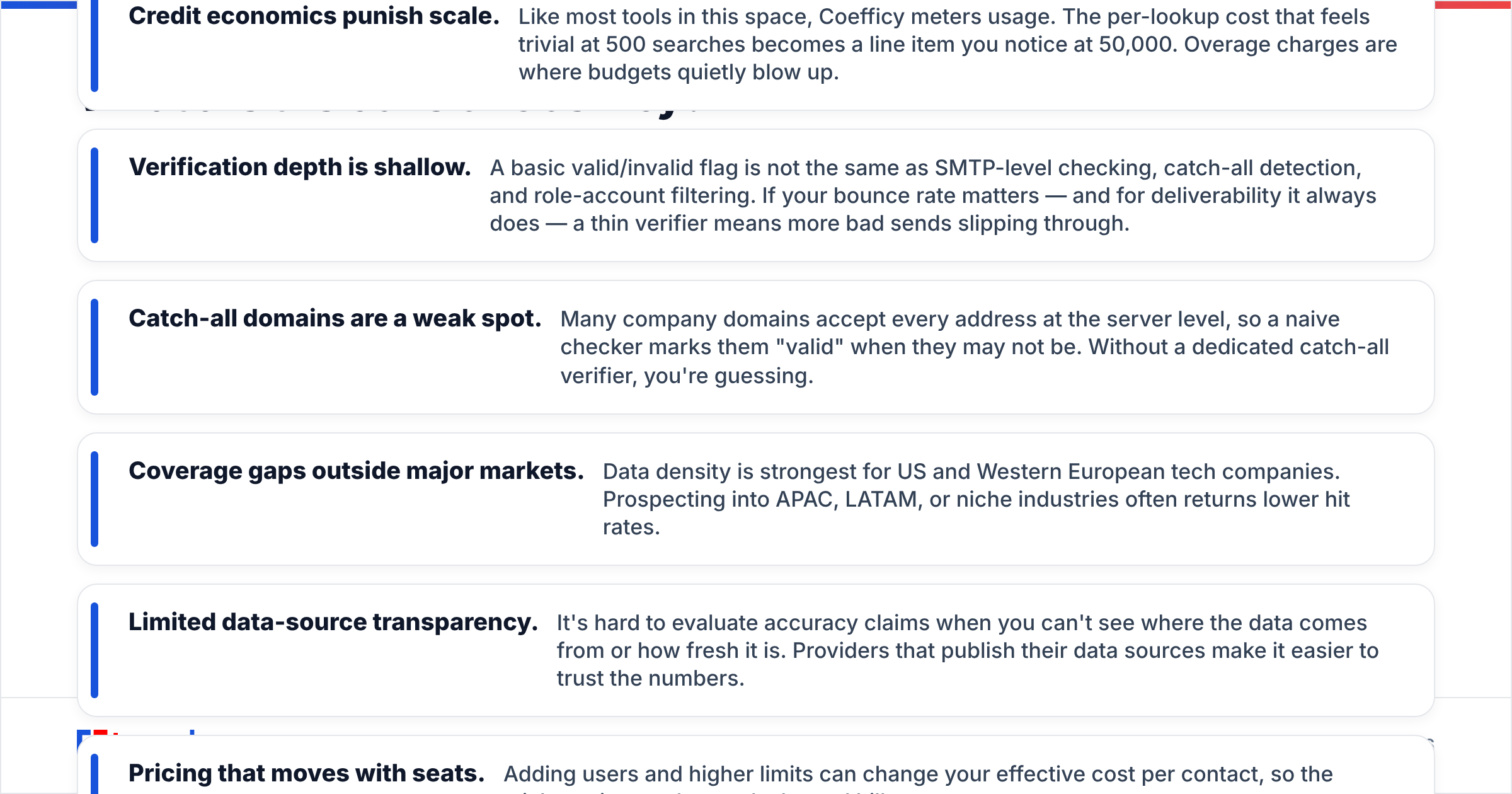Click the 'Verification depth is shallow.' heading
The image size is (1512, 794).
[x=300, y=168]
